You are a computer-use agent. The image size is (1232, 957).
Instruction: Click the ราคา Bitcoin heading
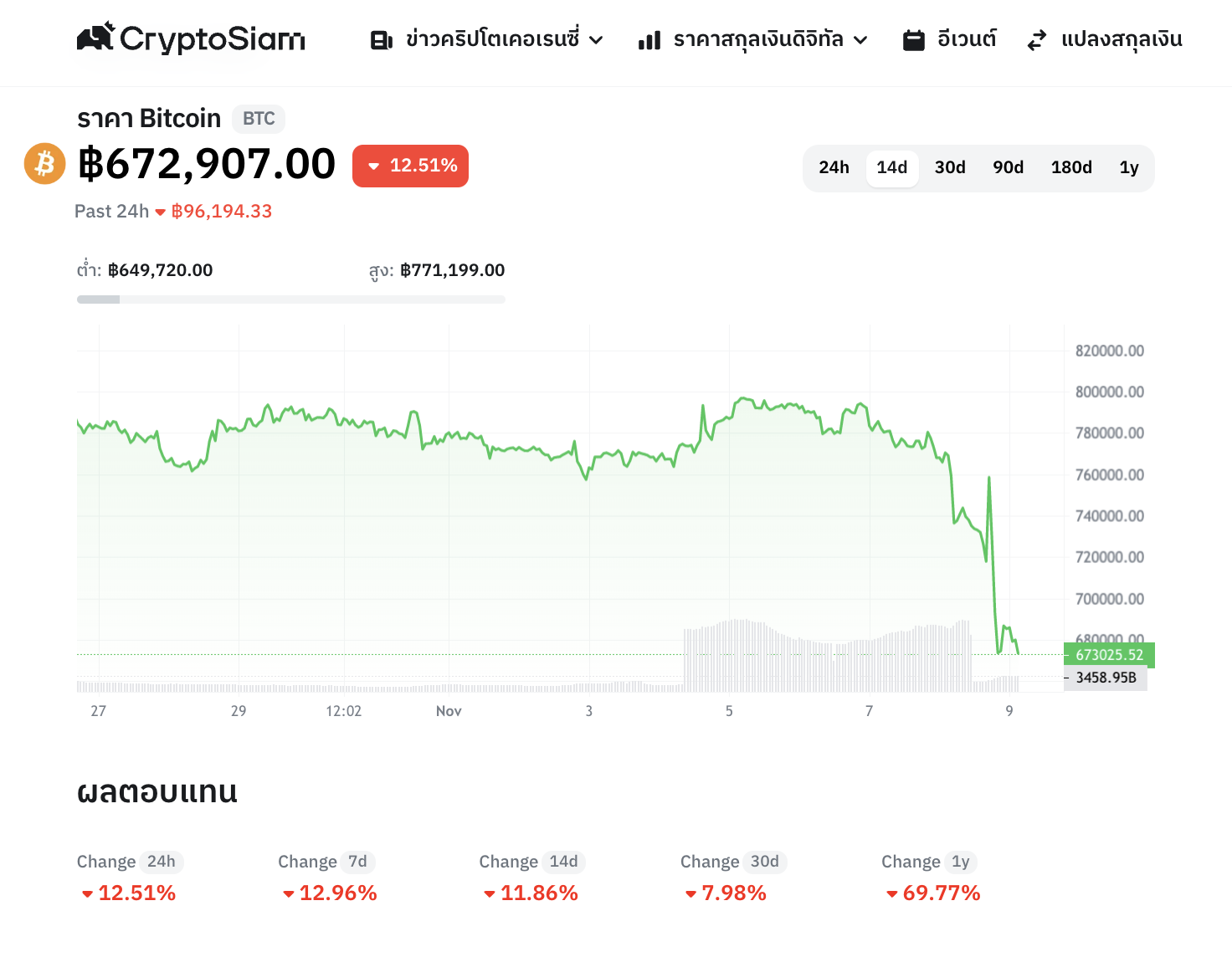[149, 119]
